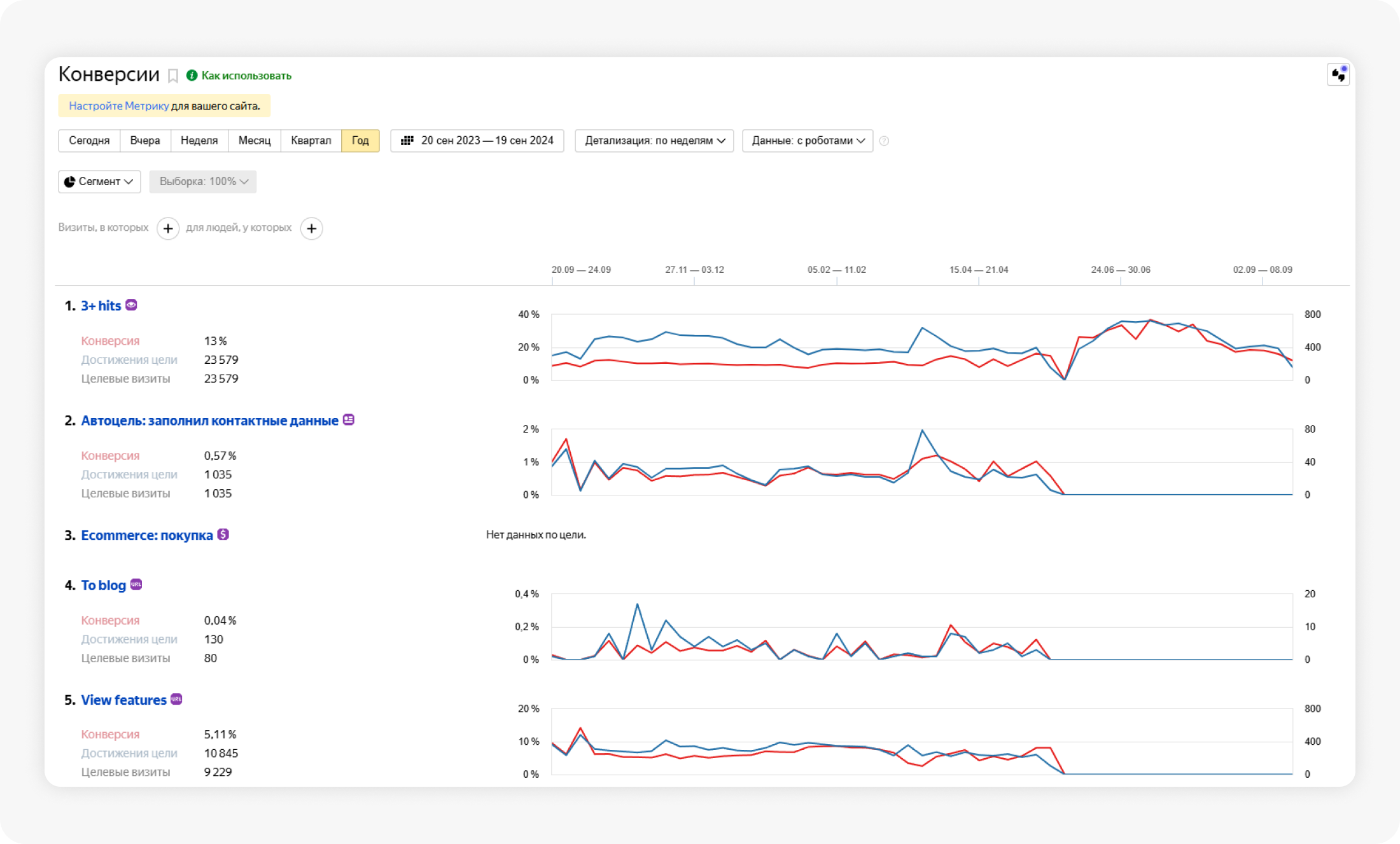Open the Настройте Метрику link
Screen dimensions: 1400x844
pyautogui.click(x=119, y=106)
